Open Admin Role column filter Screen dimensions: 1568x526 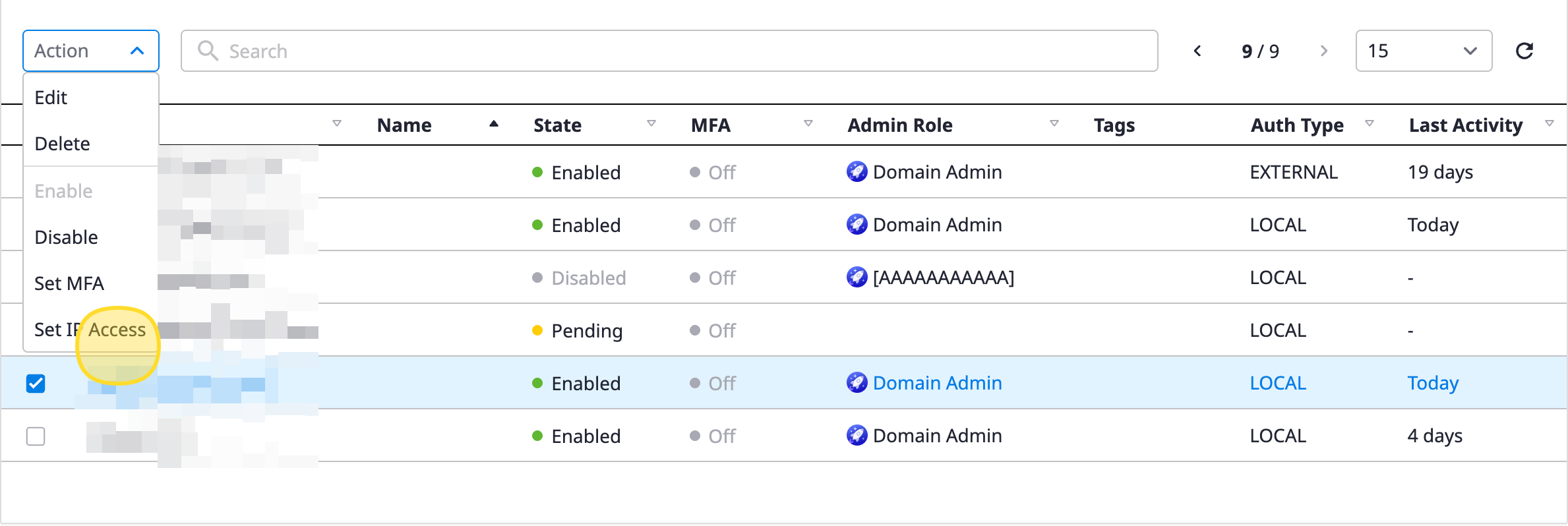coord(1054,124)
